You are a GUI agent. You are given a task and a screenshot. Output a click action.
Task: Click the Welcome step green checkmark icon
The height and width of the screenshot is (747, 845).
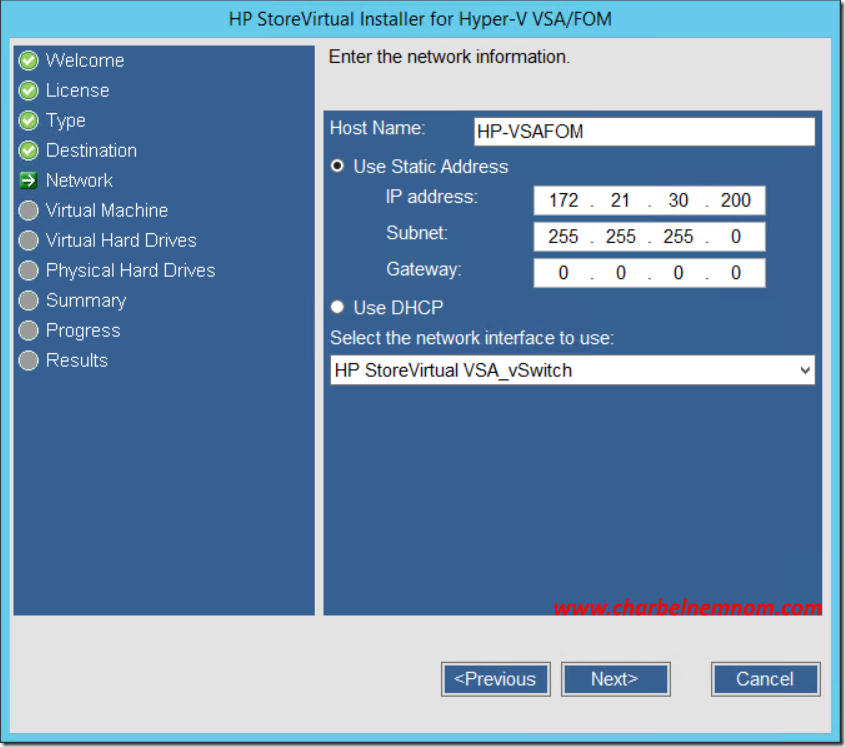(x=29, y=60)
